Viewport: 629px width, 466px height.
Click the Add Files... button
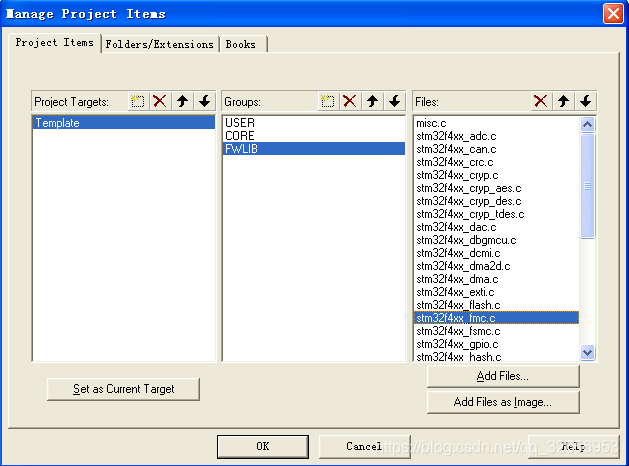tap(503, 376)
